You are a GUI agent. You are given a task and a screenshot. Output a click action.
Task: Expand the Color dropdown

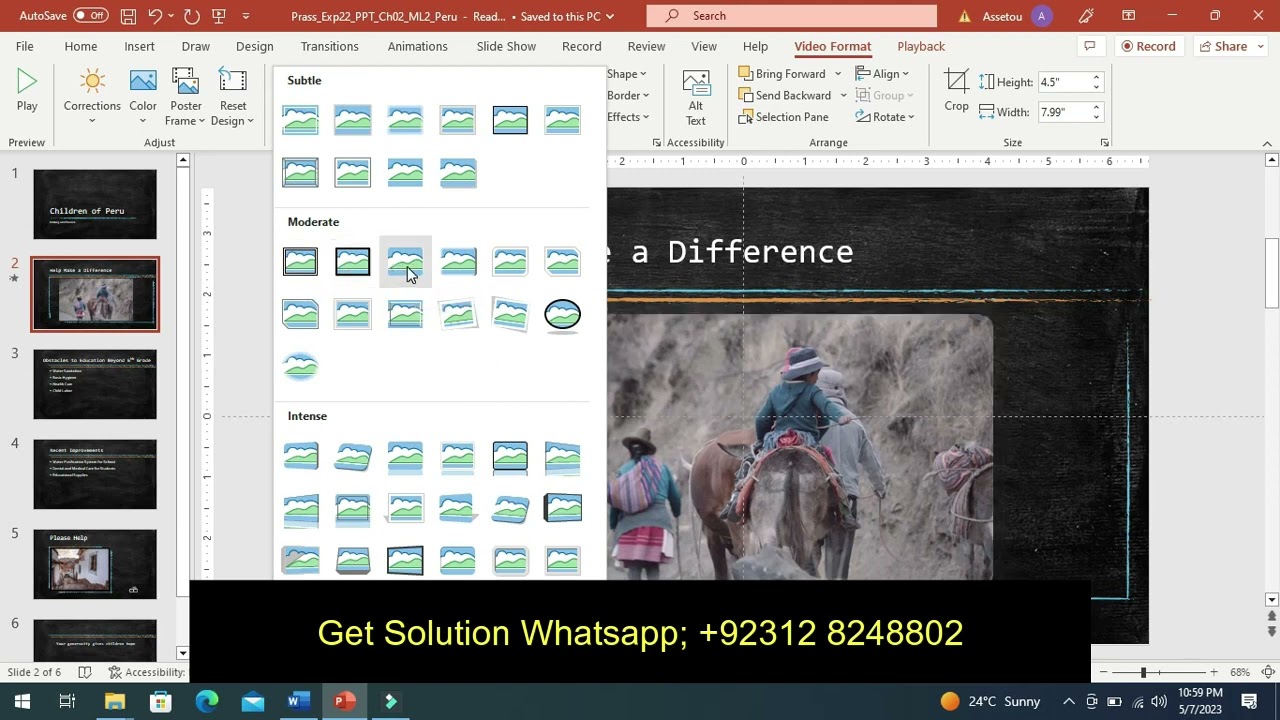coord(143,121)
